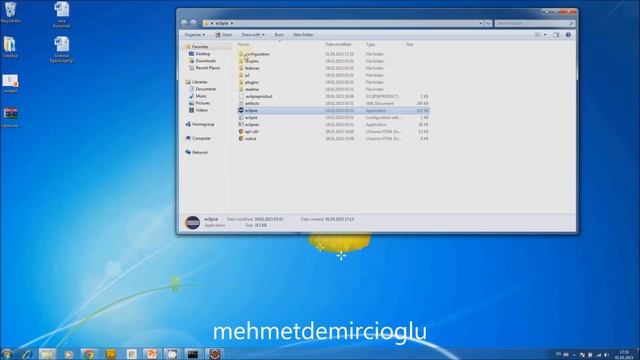Select the Java document desktop icon

[62, 14]
